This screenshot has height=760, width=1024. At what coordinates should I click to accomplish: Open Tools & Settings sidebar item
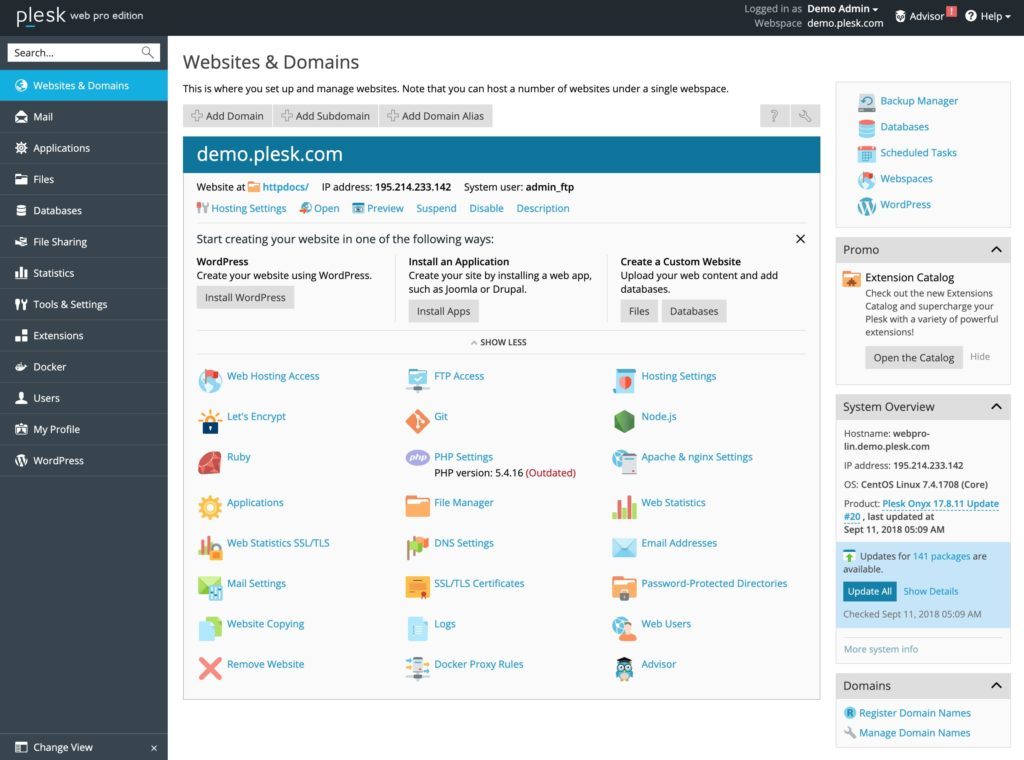pyautogui.click(x=84, y=304)
